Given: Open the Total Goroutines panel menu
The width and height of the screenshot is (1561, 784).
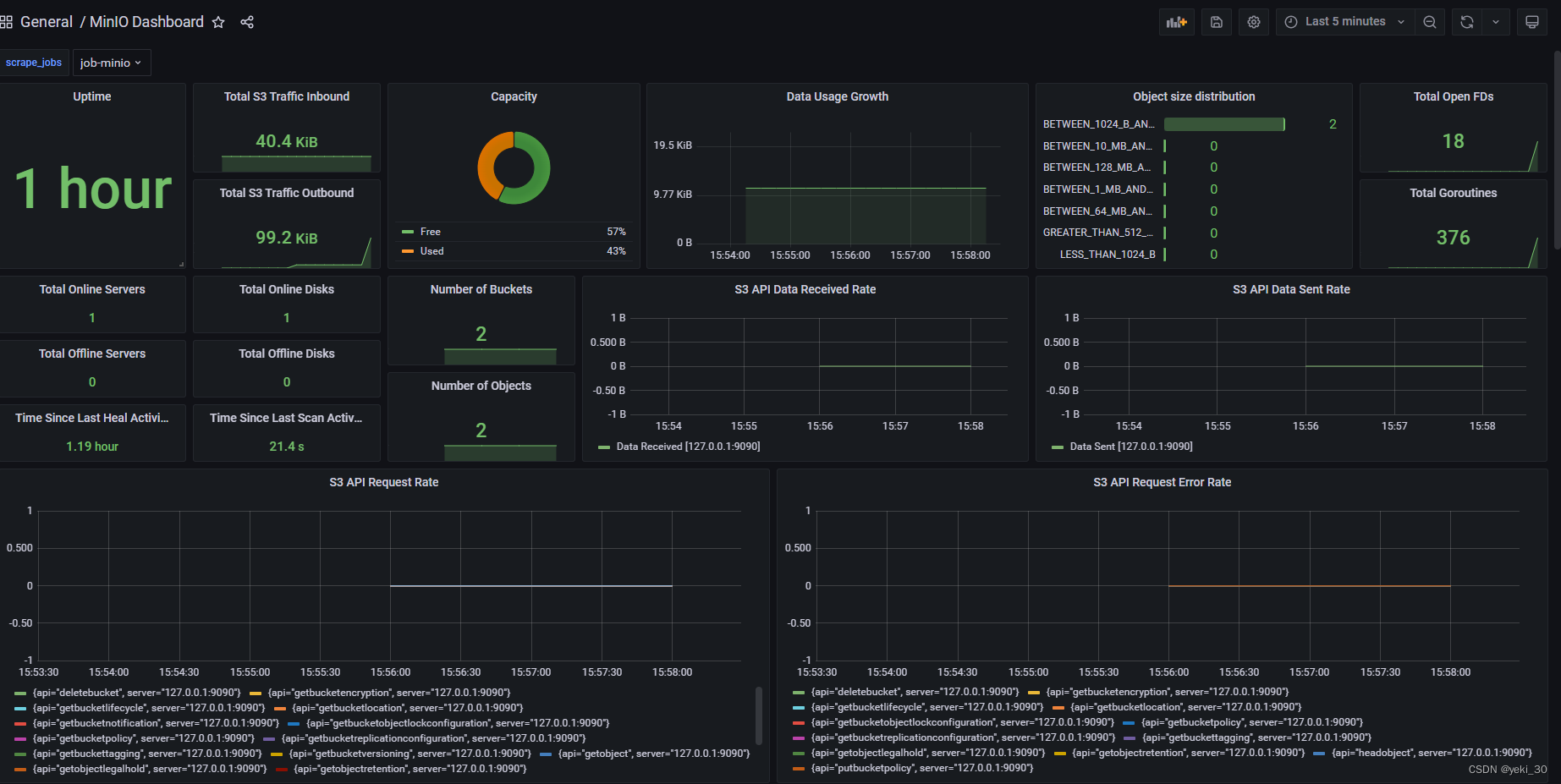Looking at the screenshot, I should point(1454,193).
